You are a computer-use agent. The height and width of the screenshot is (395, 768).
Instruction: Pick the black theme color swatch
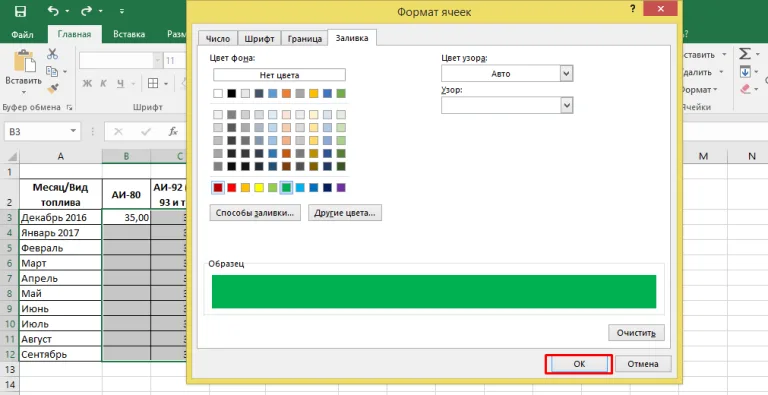click(232, 94)
